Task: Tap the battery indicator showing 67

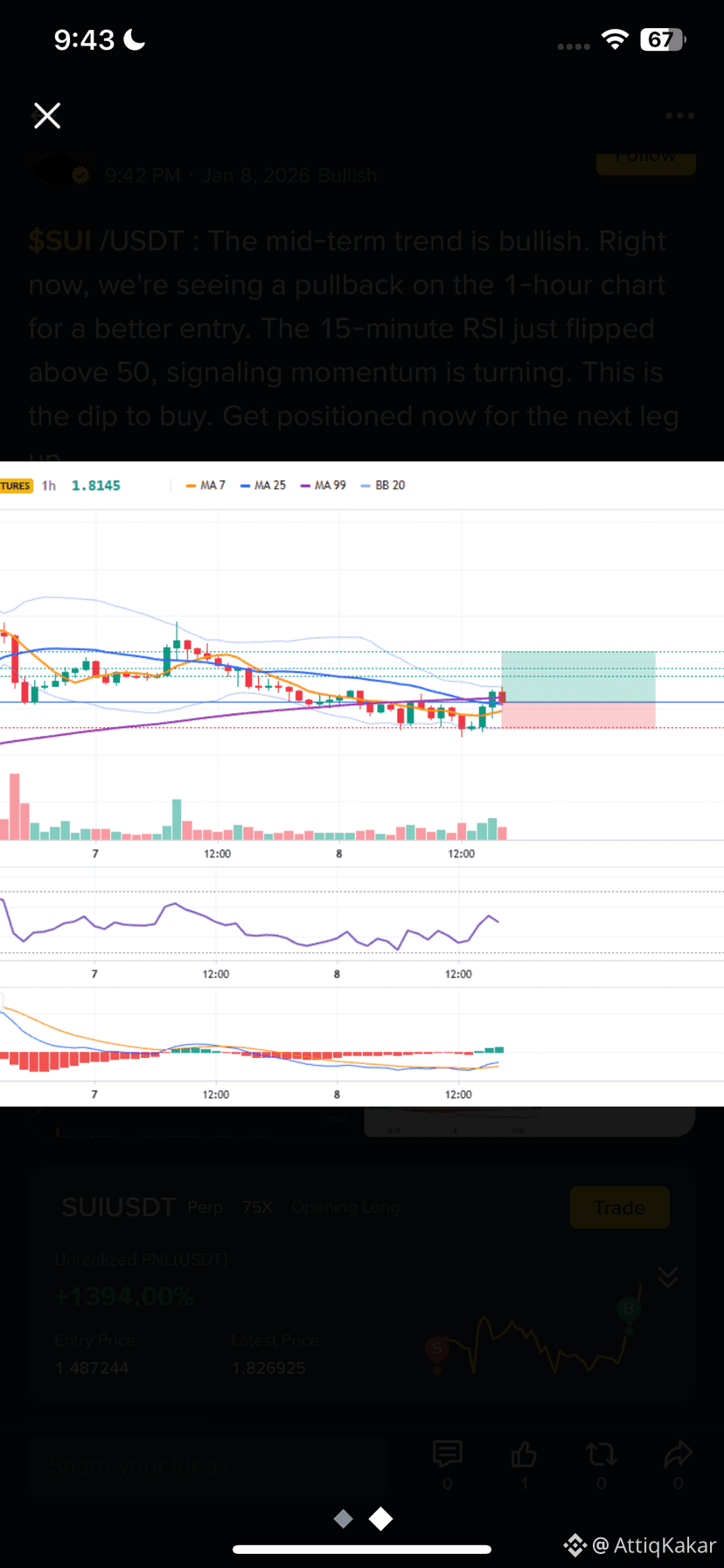Action: 663,39
